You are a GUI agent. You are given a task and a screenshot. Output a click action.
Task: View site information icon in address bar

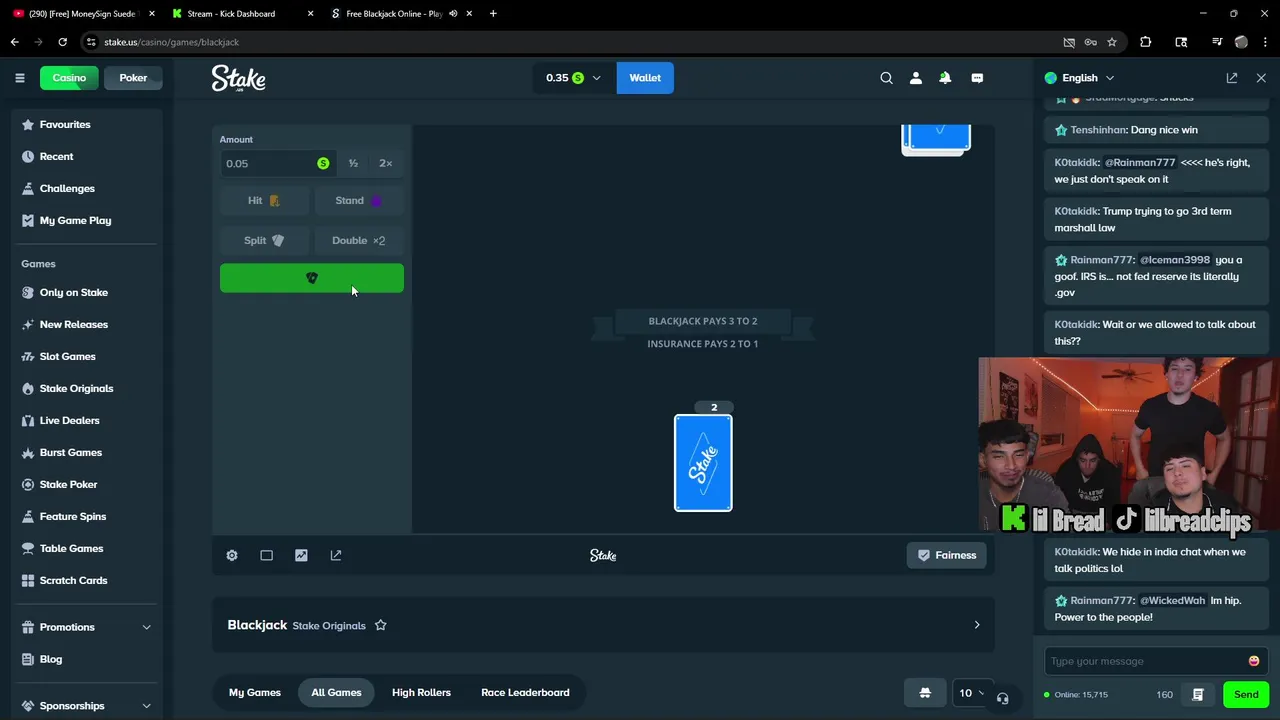91,42
